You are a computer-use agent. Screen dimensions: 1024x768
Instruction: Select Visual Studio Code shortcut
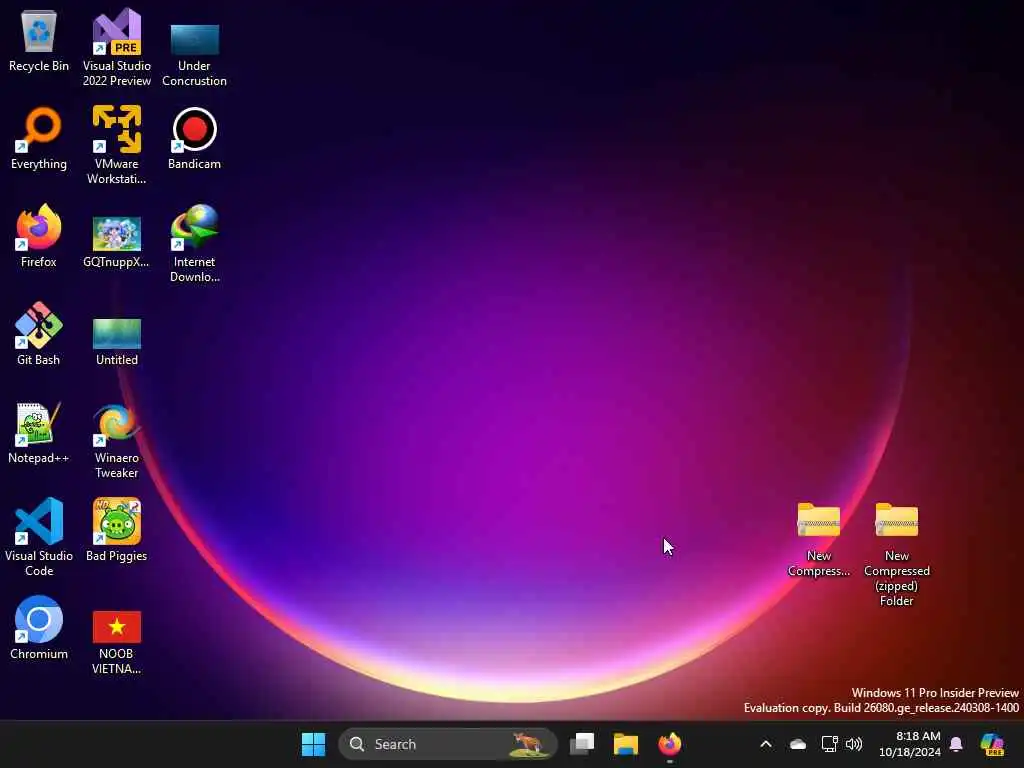(39, 537)
